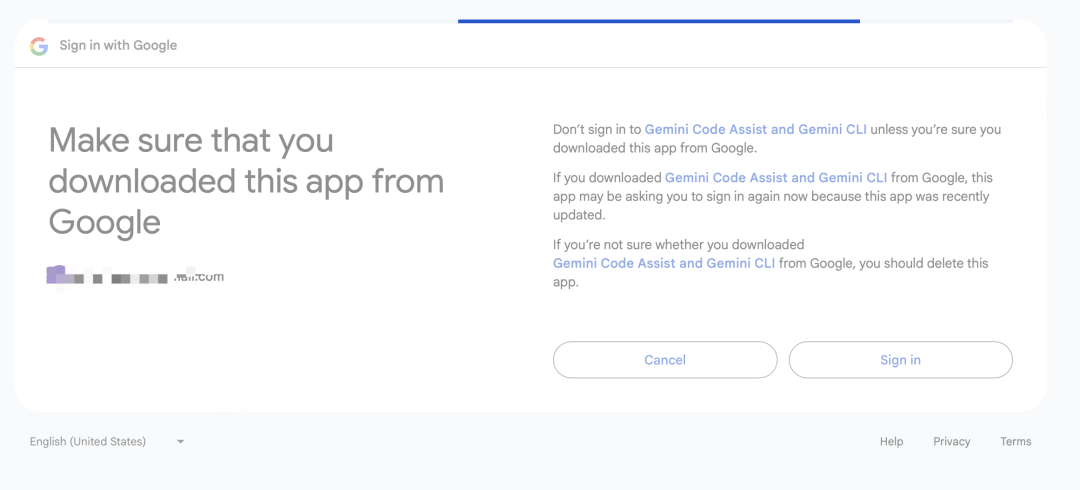Click Gemini Code Assist link after "If you downloaded"
Screen dimensions: 1080x490
(776, 178)
